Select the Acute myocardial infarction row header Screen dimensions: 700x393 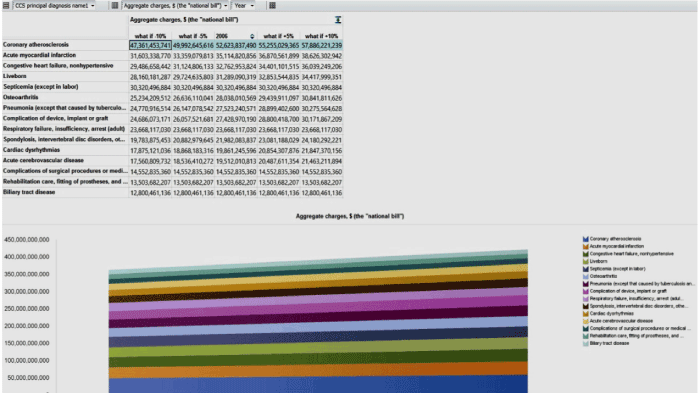pyautogui.click(x=65, y=55)
